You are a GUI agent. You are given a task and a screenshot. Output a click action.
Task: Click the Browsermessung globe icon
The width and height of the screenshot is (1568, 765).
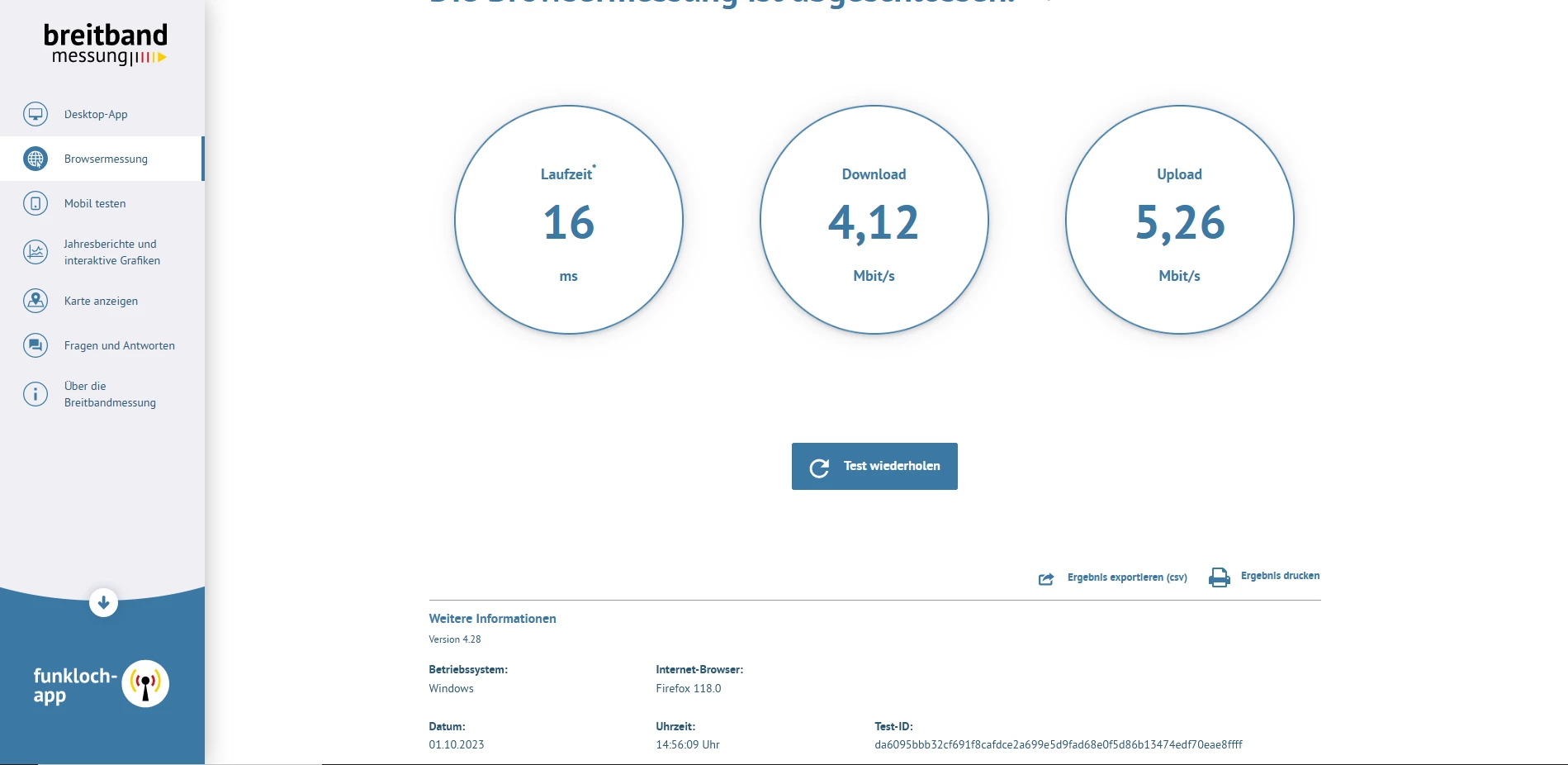(x=36, y=159)
